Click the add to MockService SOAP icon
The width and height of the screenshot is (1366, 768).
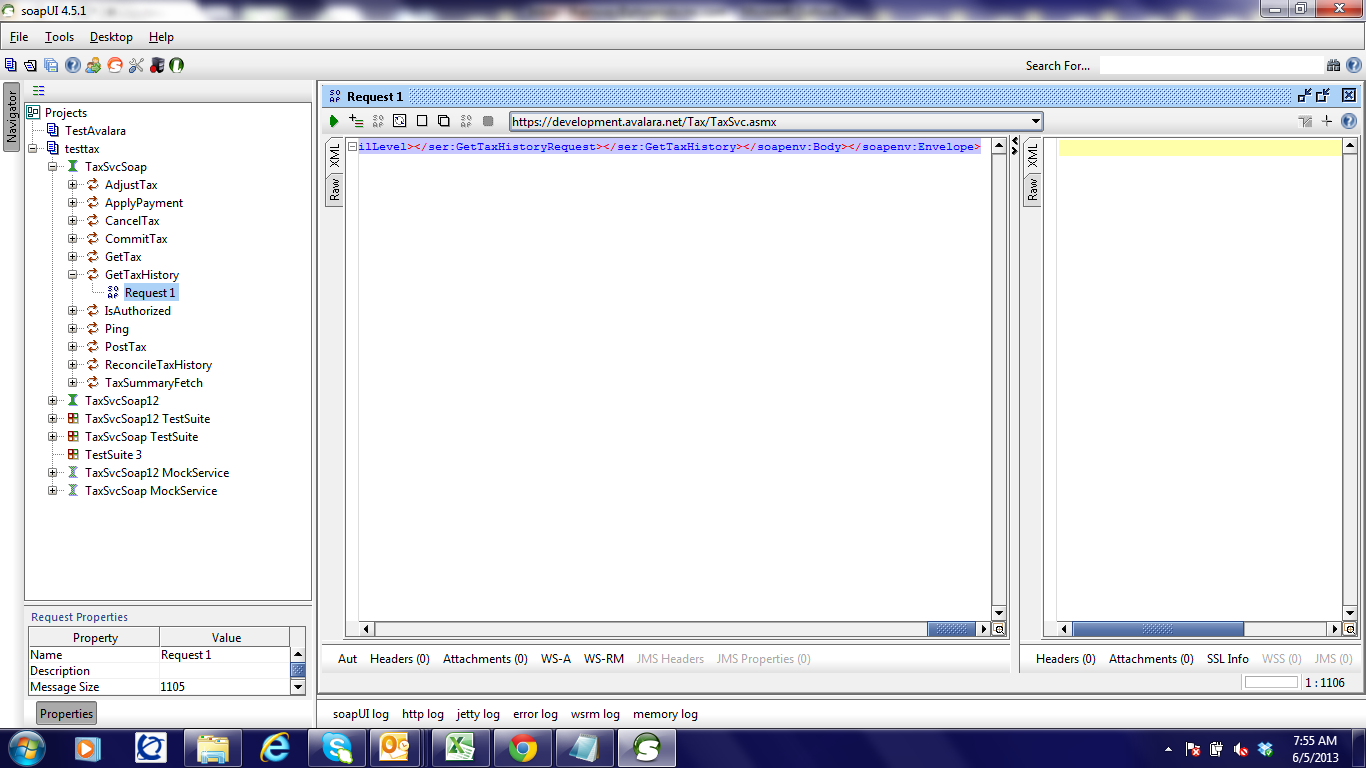pos(378,121)
